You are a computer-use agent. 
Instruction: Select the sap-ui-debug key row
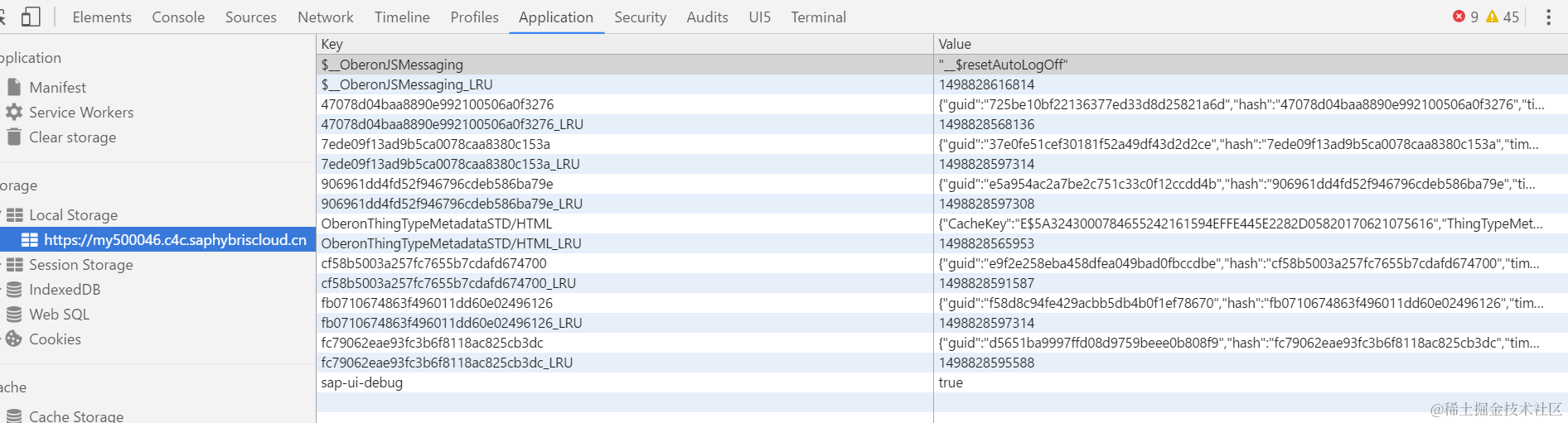(x=626, y=382)
